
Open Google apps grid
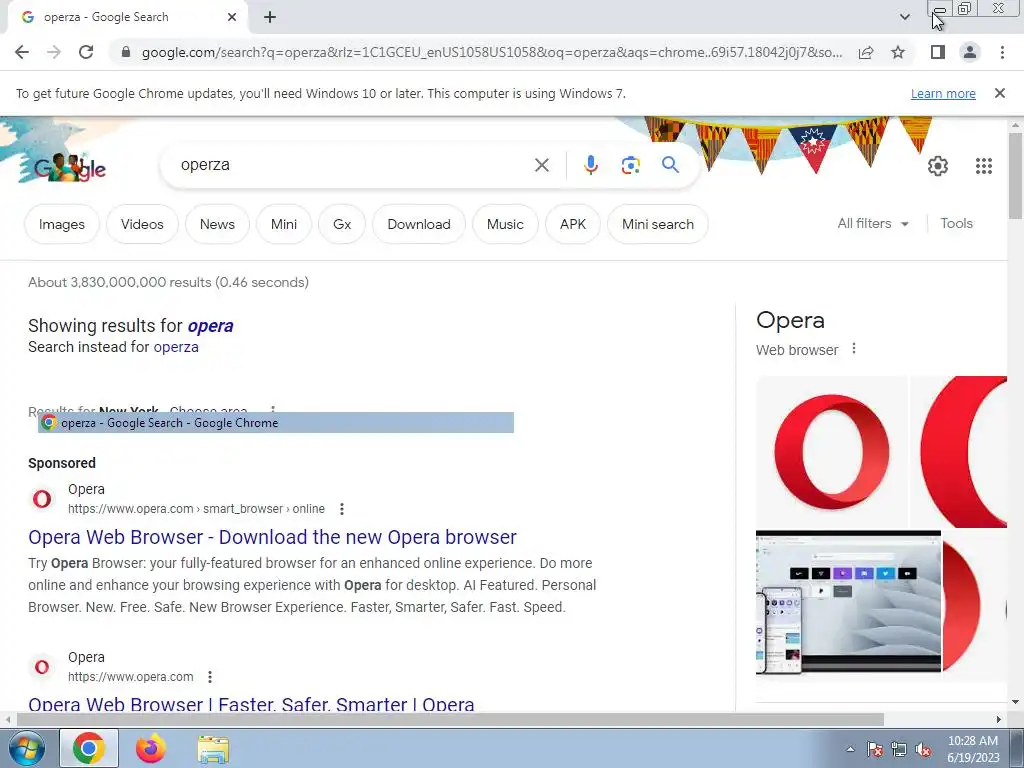point(984,166)
